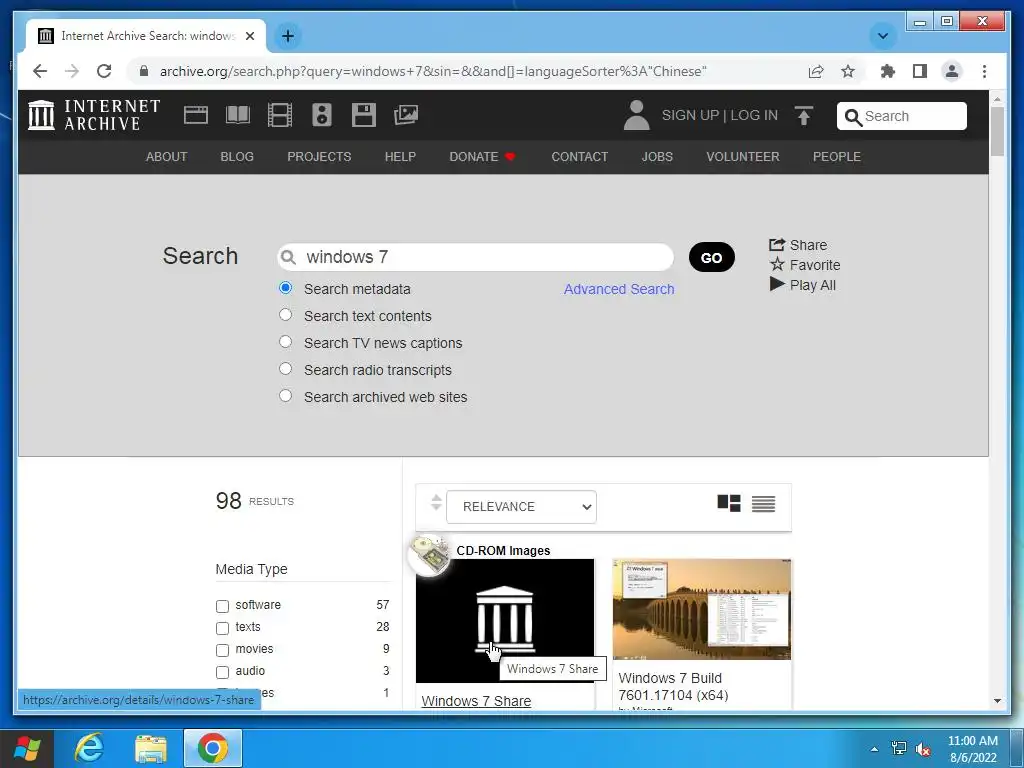Open the RELEVANCE sort dropdown

point(521,507)
